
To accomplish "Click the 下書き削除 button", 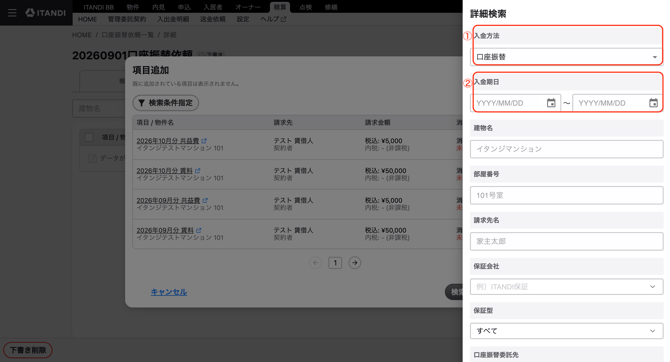I will (28, 350).
